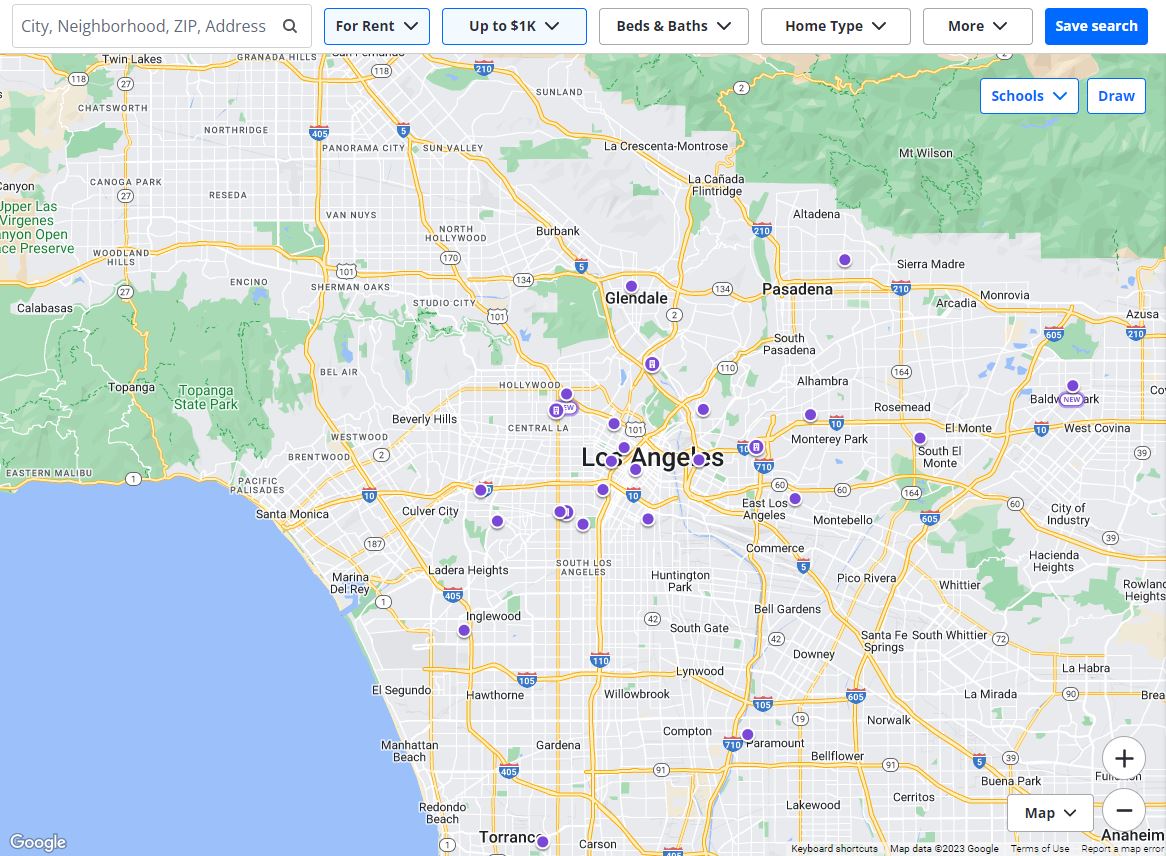
Task: Select the listing marker near South El Monte
Action: pos(920,439)
